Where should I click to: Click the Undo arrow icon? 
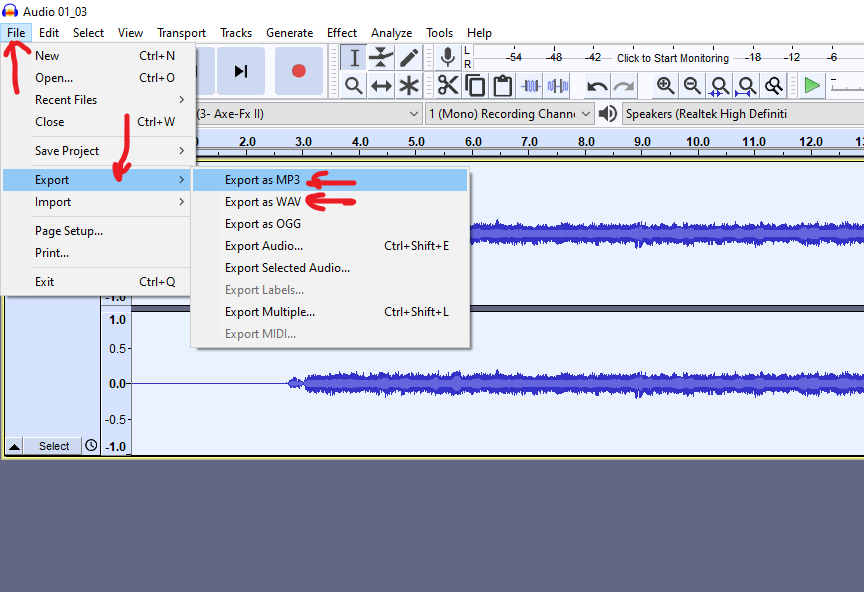tap(597, 86)
